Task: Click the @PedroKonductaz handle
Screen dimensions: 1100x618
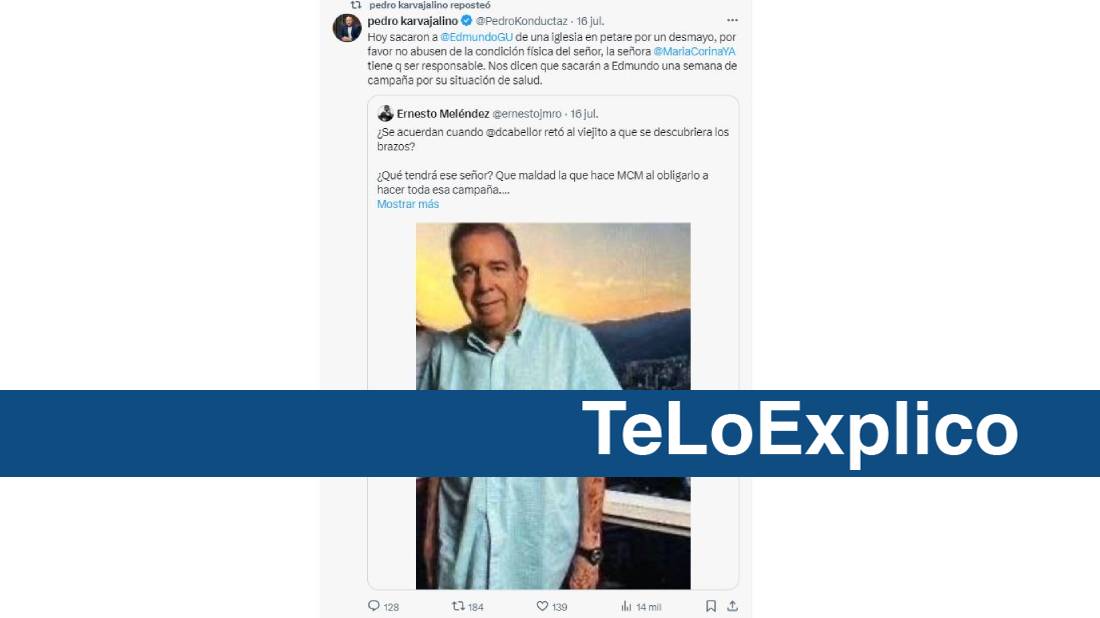Action: (522, 21)
